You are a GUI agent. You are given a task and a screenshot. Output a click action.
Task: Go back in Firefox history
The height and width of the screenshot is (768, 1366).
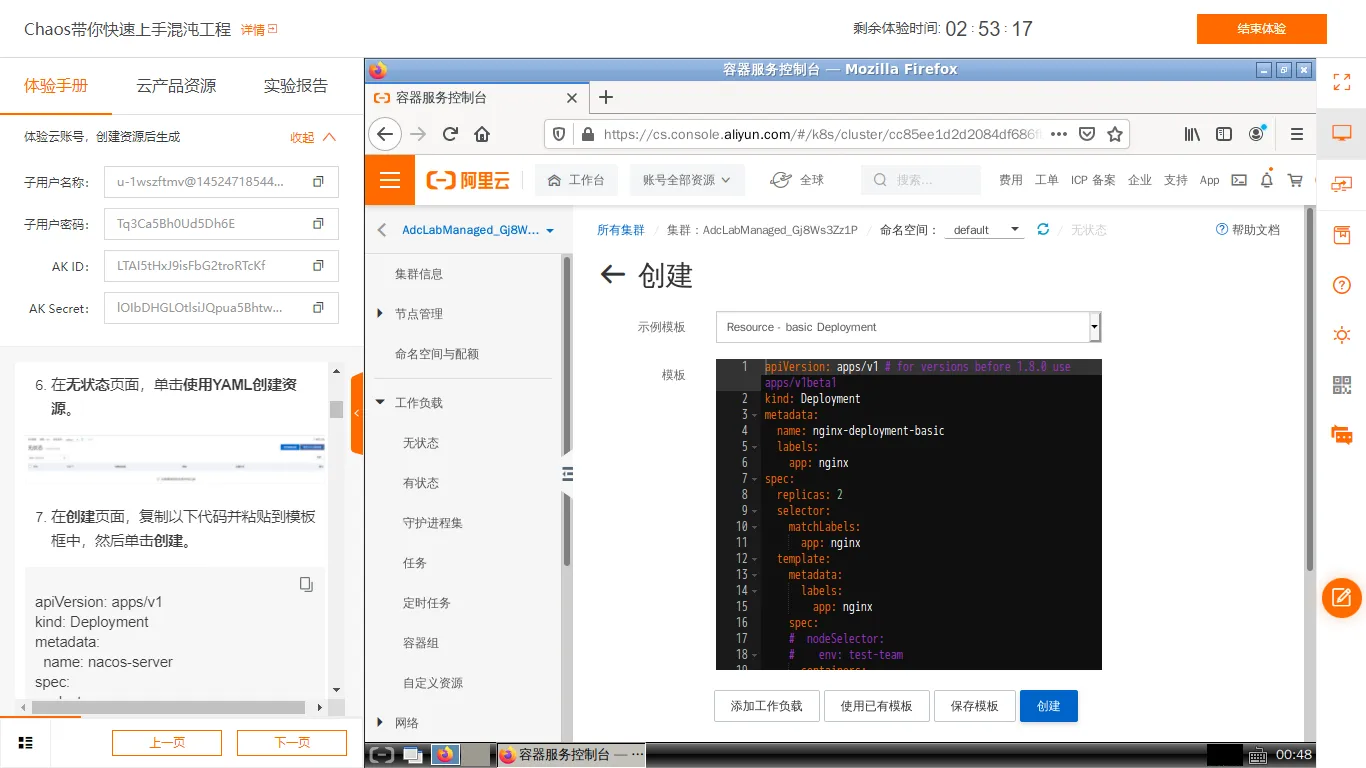pos(385,134)
